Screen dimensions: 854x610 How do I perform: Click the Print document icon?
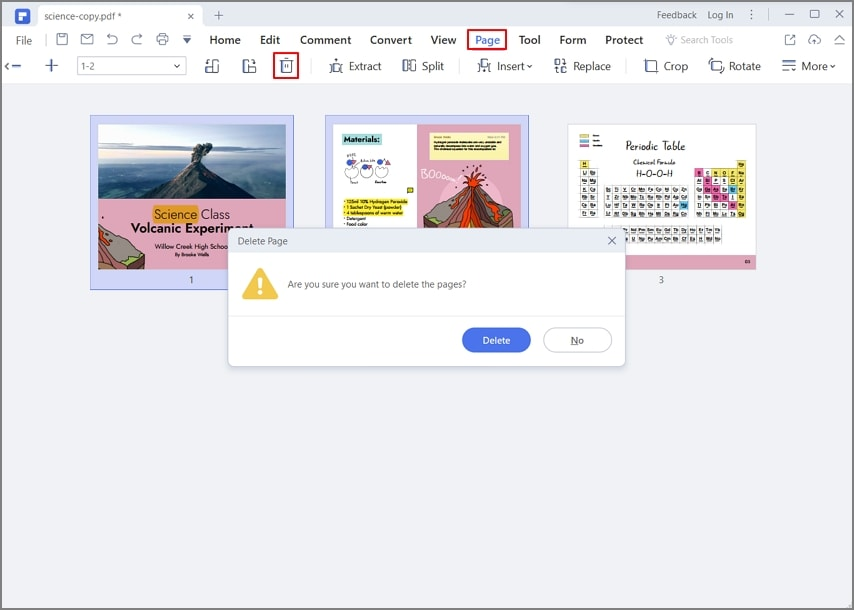pos(160,39)
